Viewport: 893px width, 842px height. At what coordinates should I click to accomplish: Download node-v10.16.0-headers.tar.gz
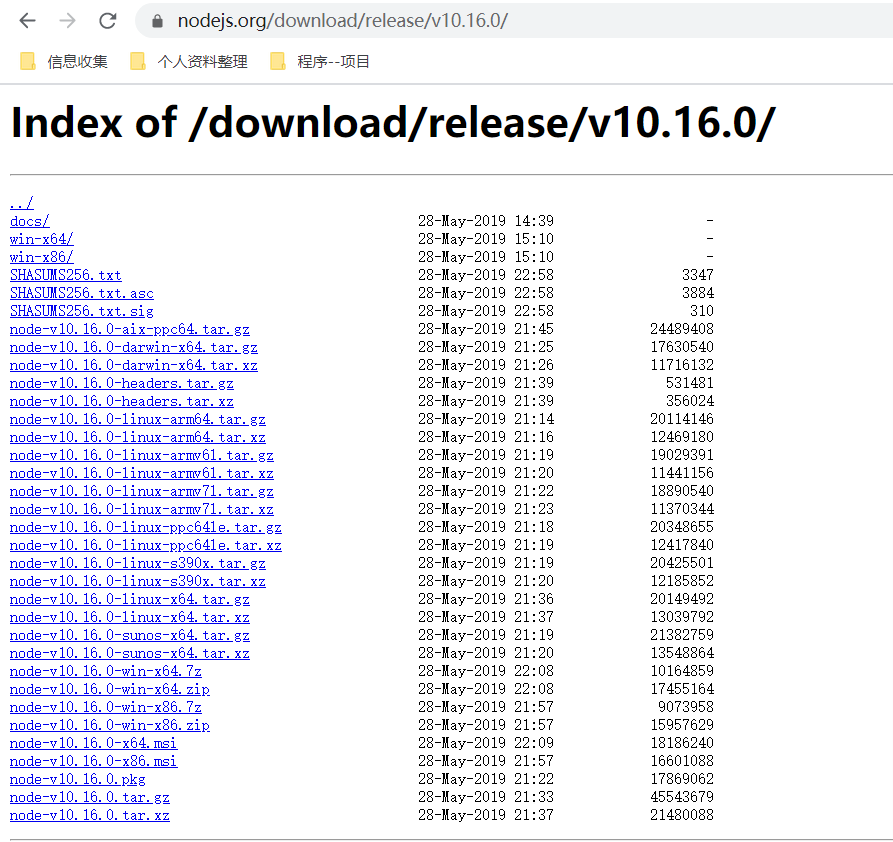122,383
